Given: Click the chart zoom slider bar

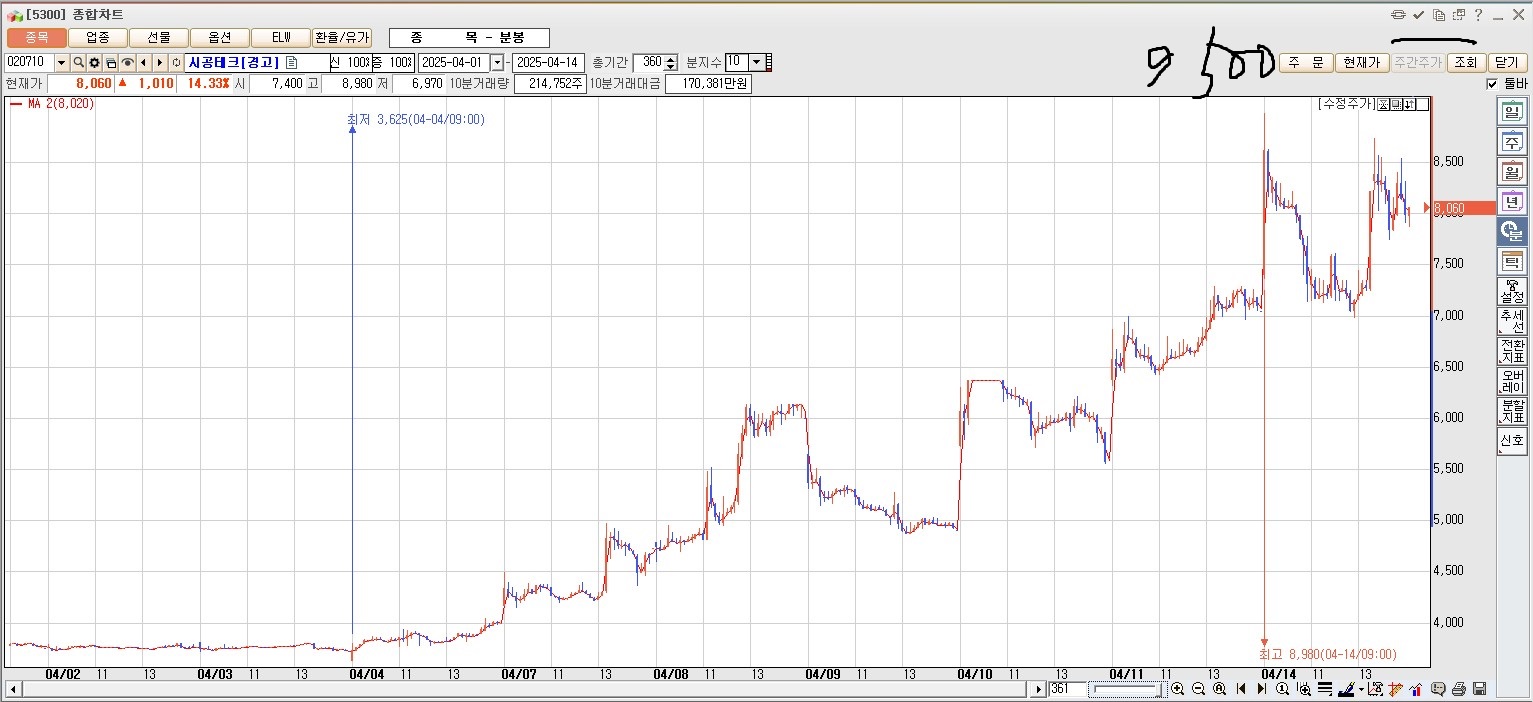Looking at the screenshot, I should 1125,689.
